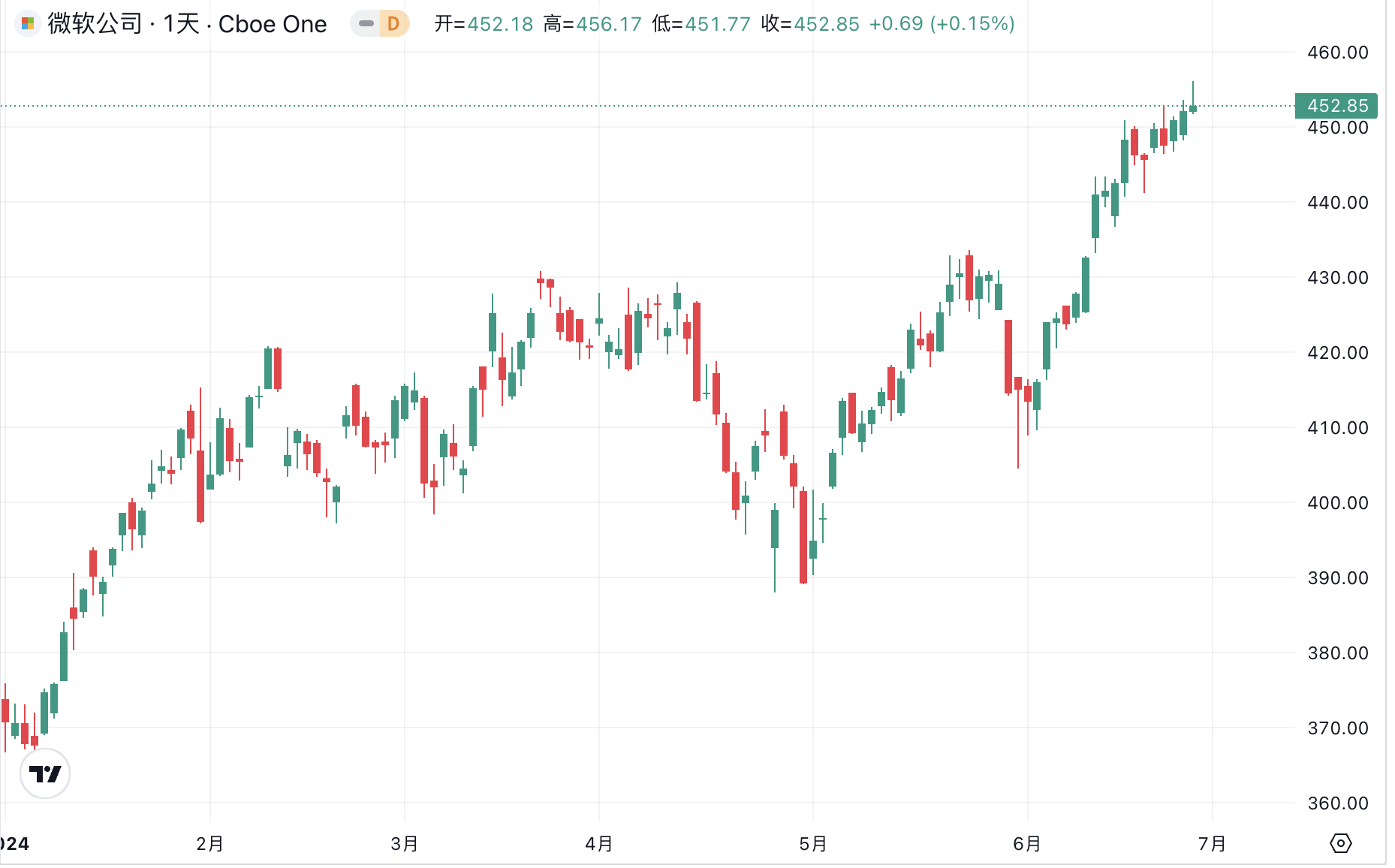
Task: Click the 1天 interval label in the legend
Action: (x=182, y=24)
